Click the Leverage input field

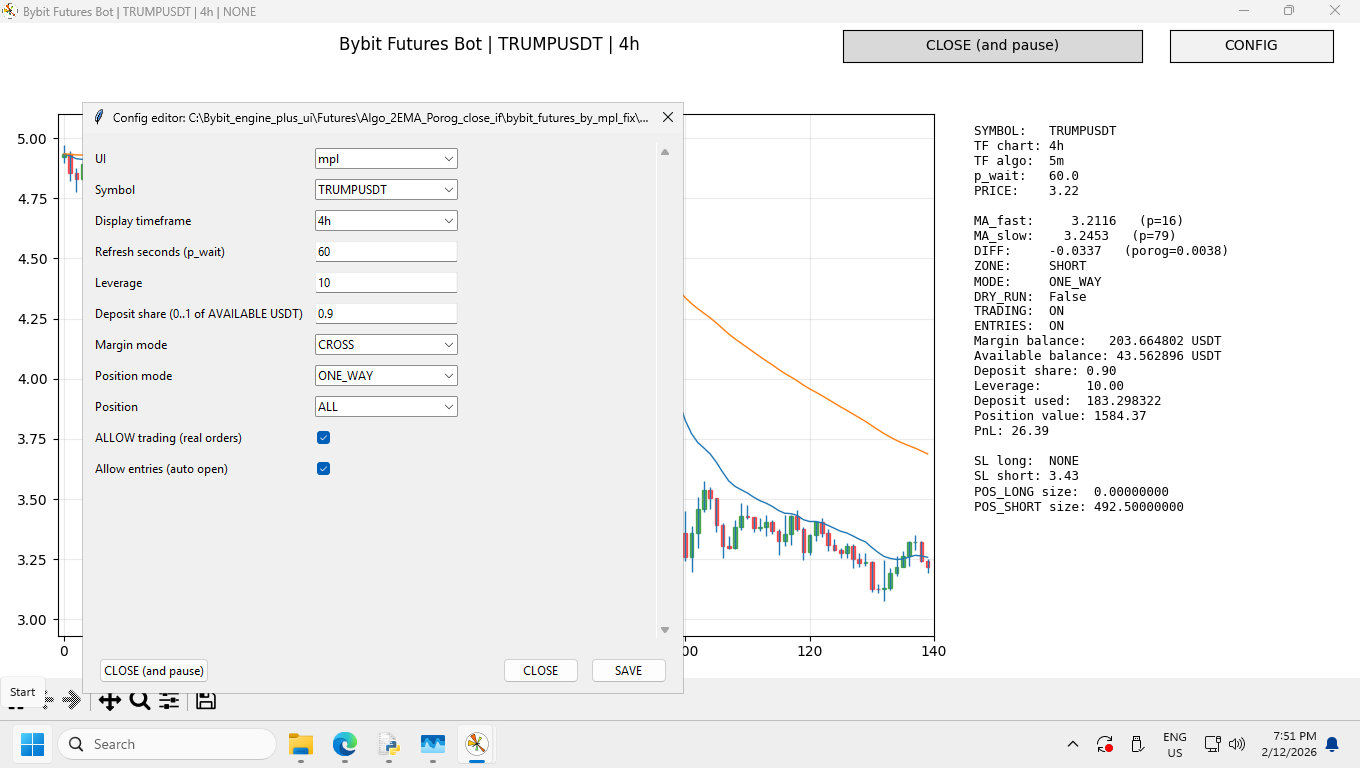point(386,283)
